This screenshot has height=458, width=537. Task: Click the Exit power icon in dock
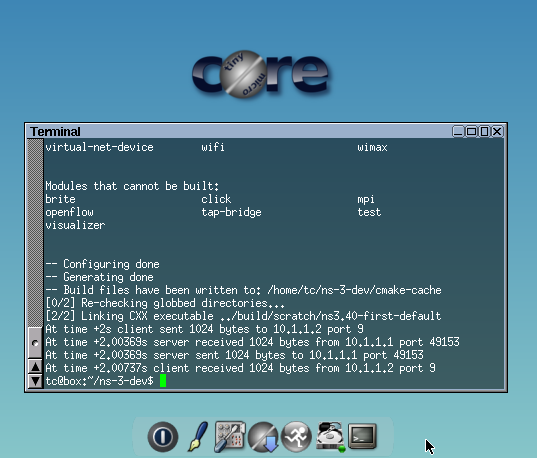tap(163, 437)
